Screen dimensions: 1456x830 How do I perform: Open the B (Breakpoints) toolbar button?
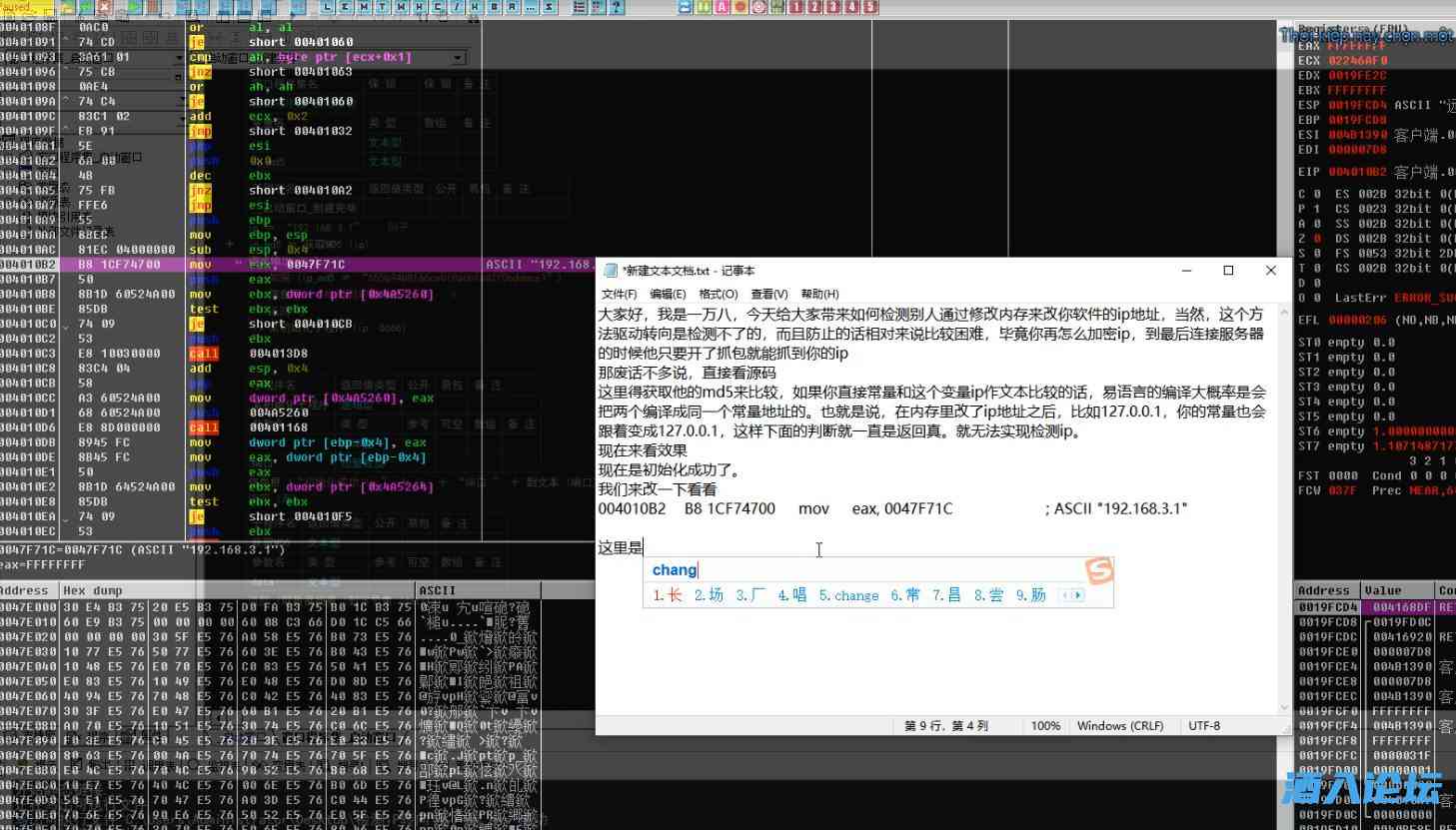(x=495, y=7)
